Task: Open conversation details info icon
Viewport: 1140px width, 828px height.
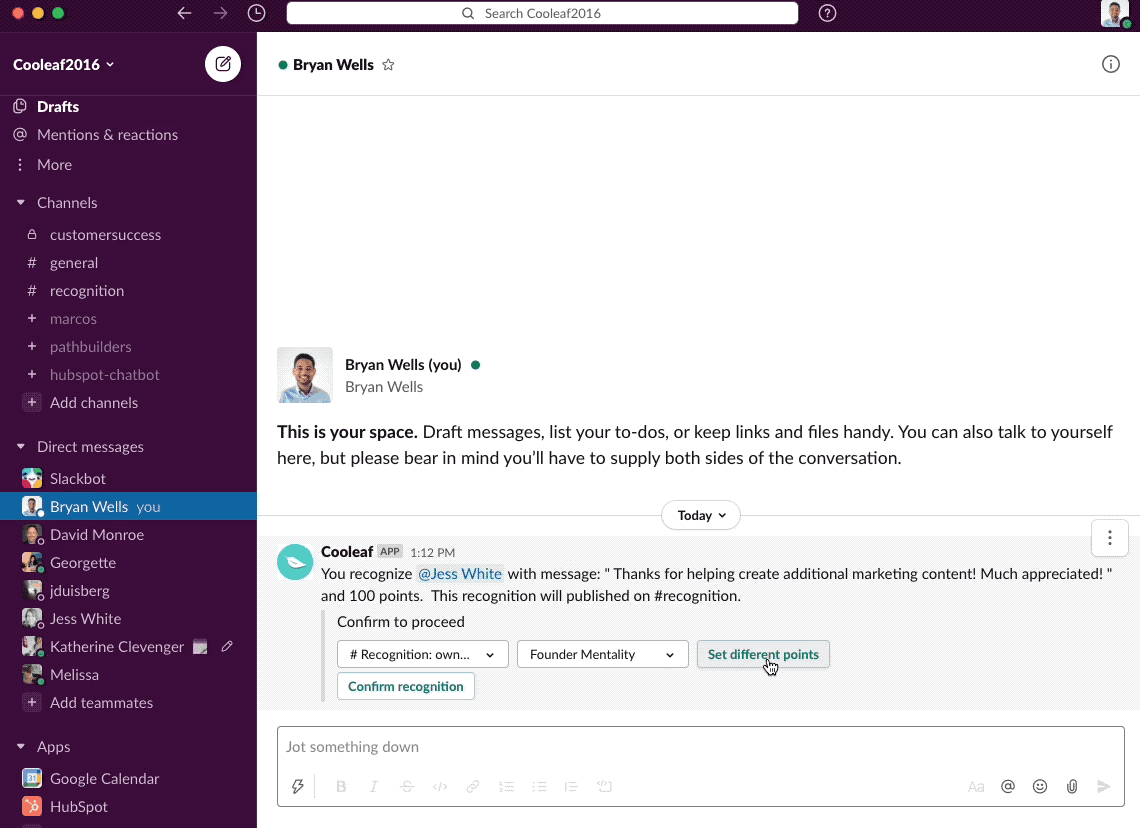Action: 1110,65
